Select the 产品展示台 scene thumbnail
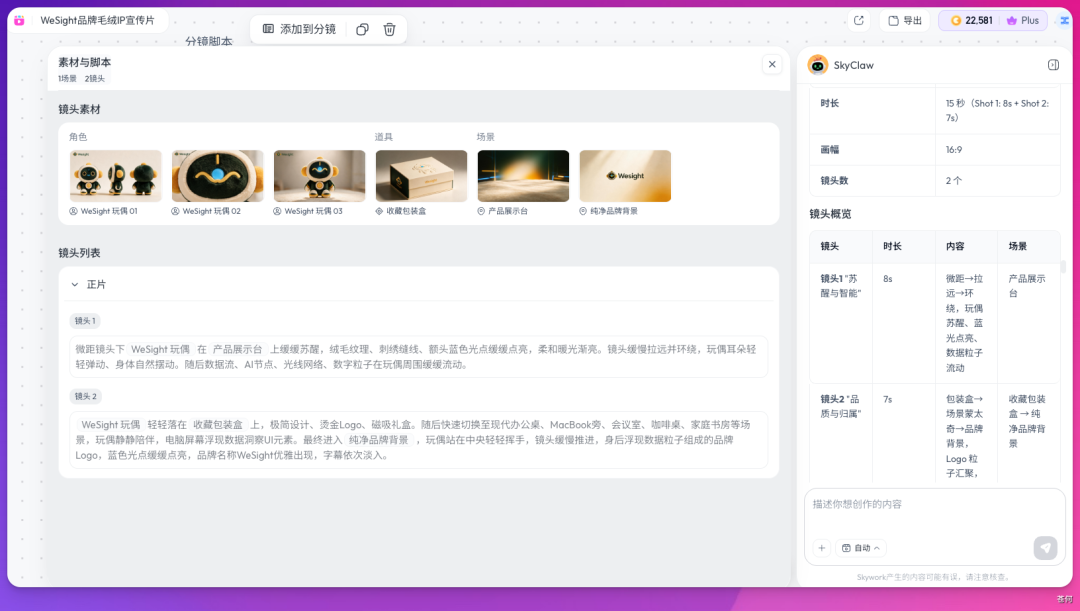This screenshot has width=1080, height=611. 523,176
